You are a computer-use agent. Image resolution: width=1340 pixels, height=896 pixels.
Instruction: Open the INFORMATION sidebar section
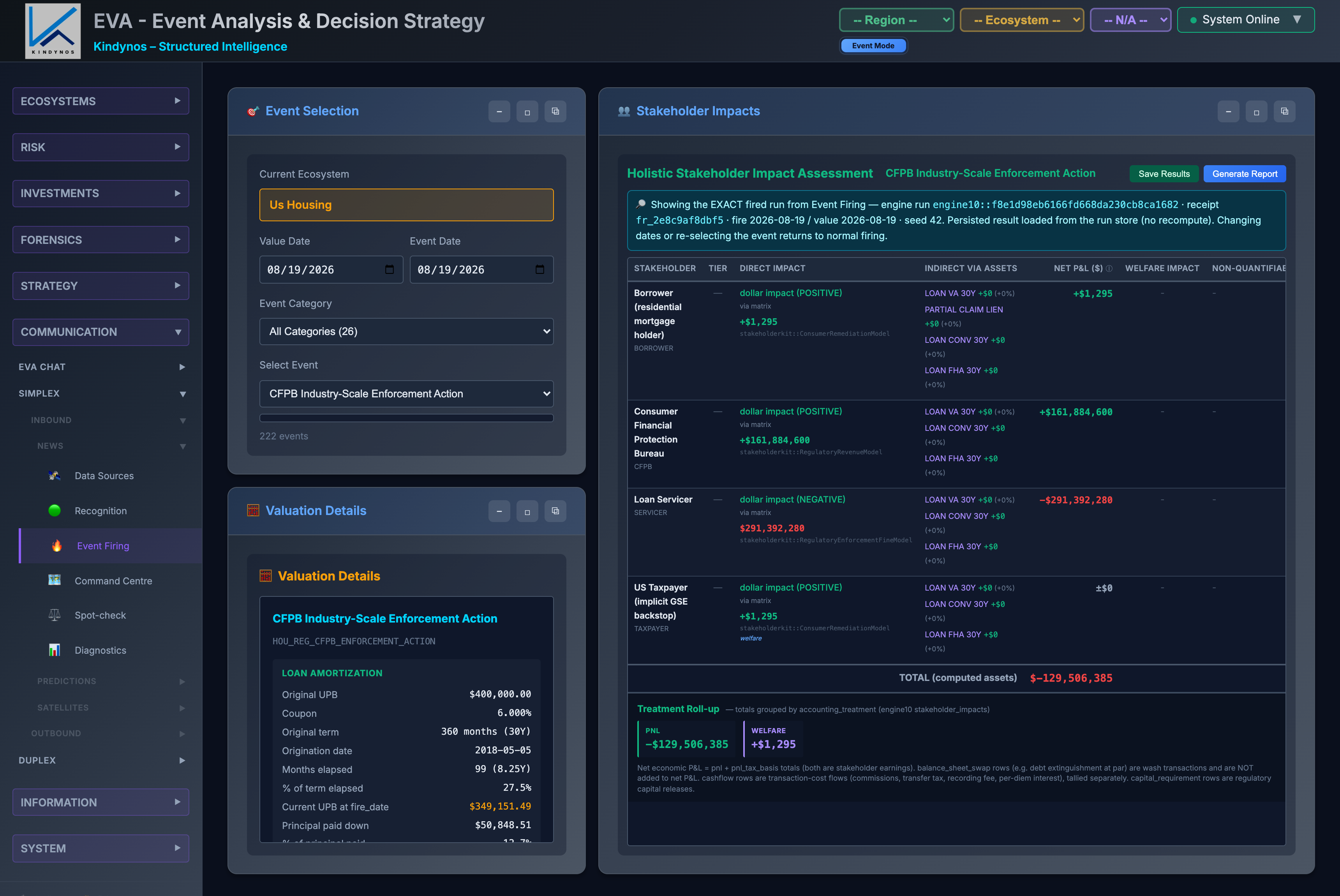[x=100, y=802]
